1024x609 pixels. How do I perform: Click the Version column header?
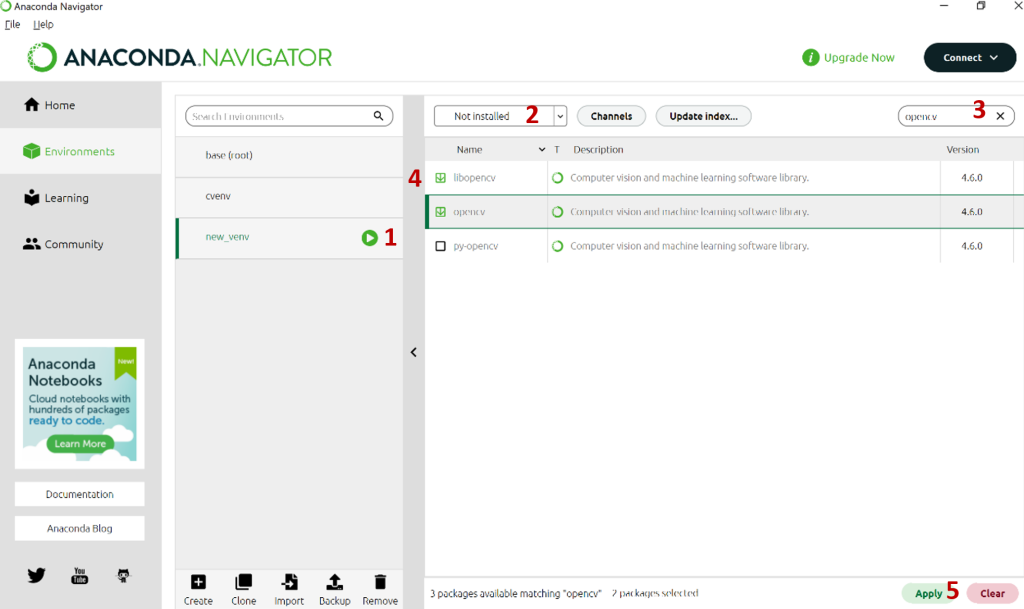[963, 149]
